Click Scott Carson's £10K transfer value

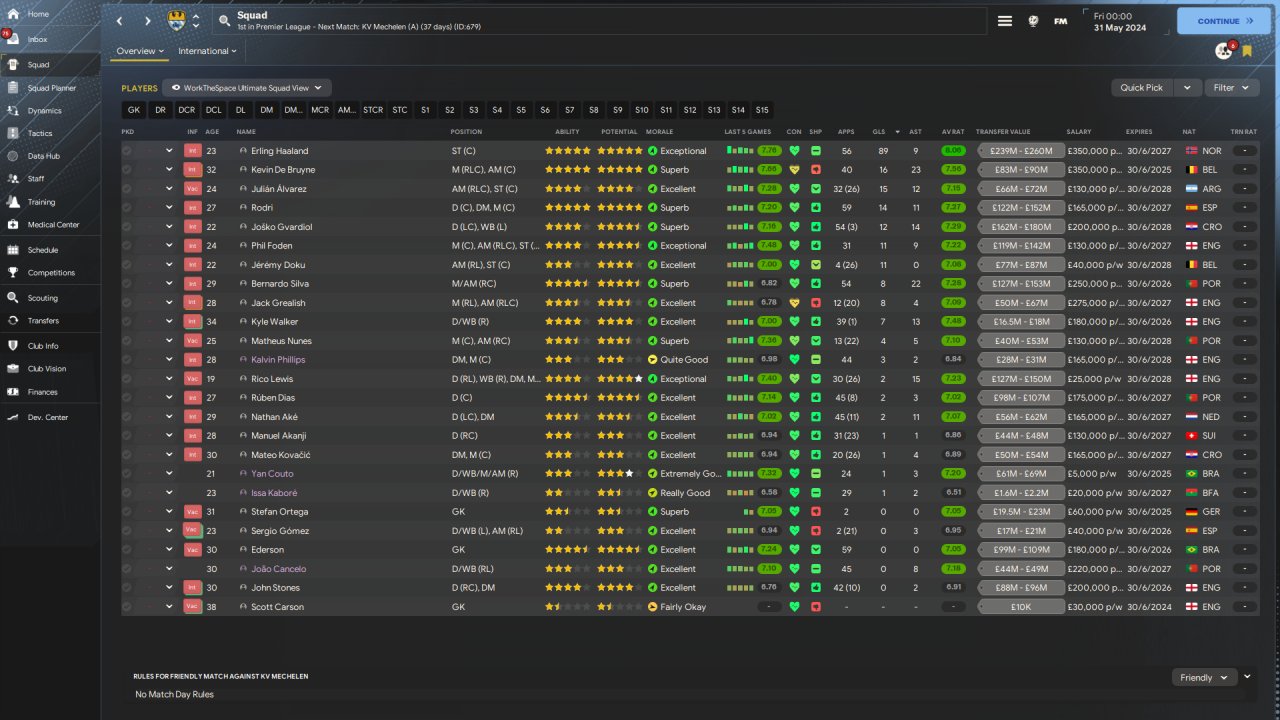pos(1019,607)
